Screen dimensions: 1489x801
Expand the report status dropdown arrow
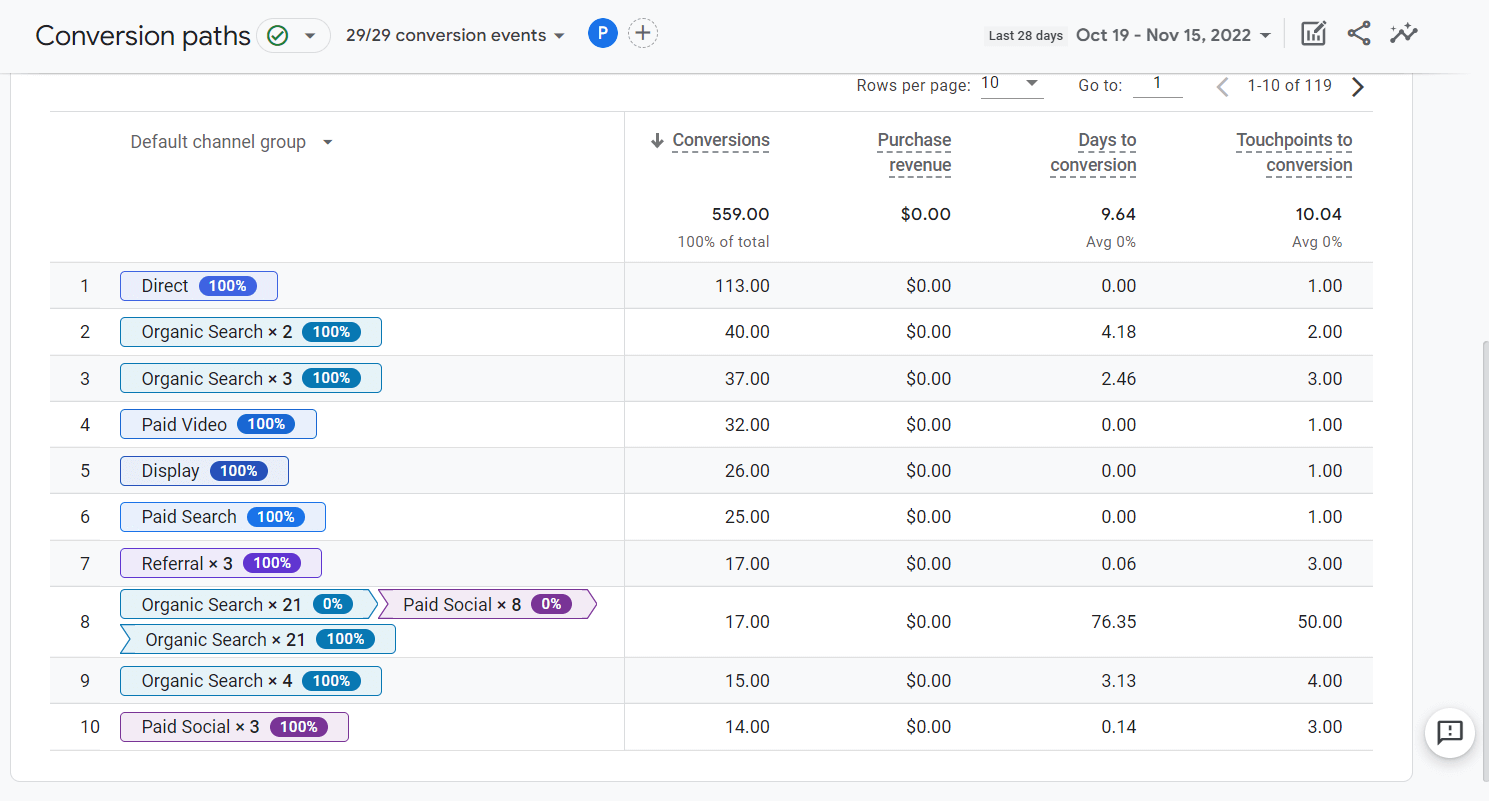tap(310, 36)
